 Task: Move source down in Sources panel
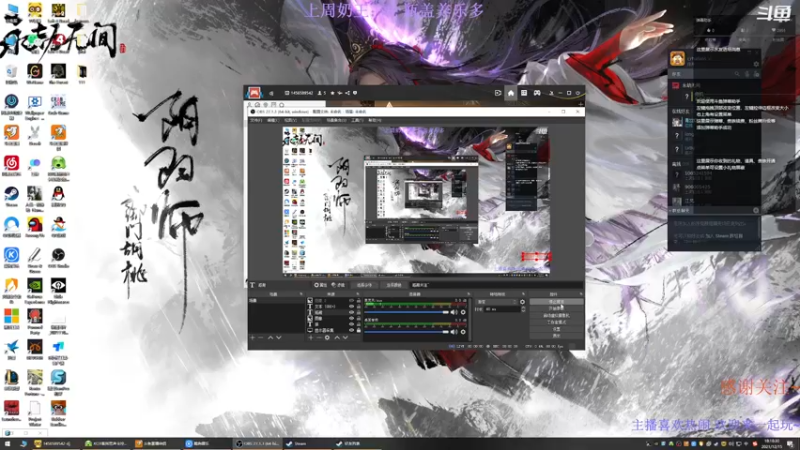[x=345, y=337]
